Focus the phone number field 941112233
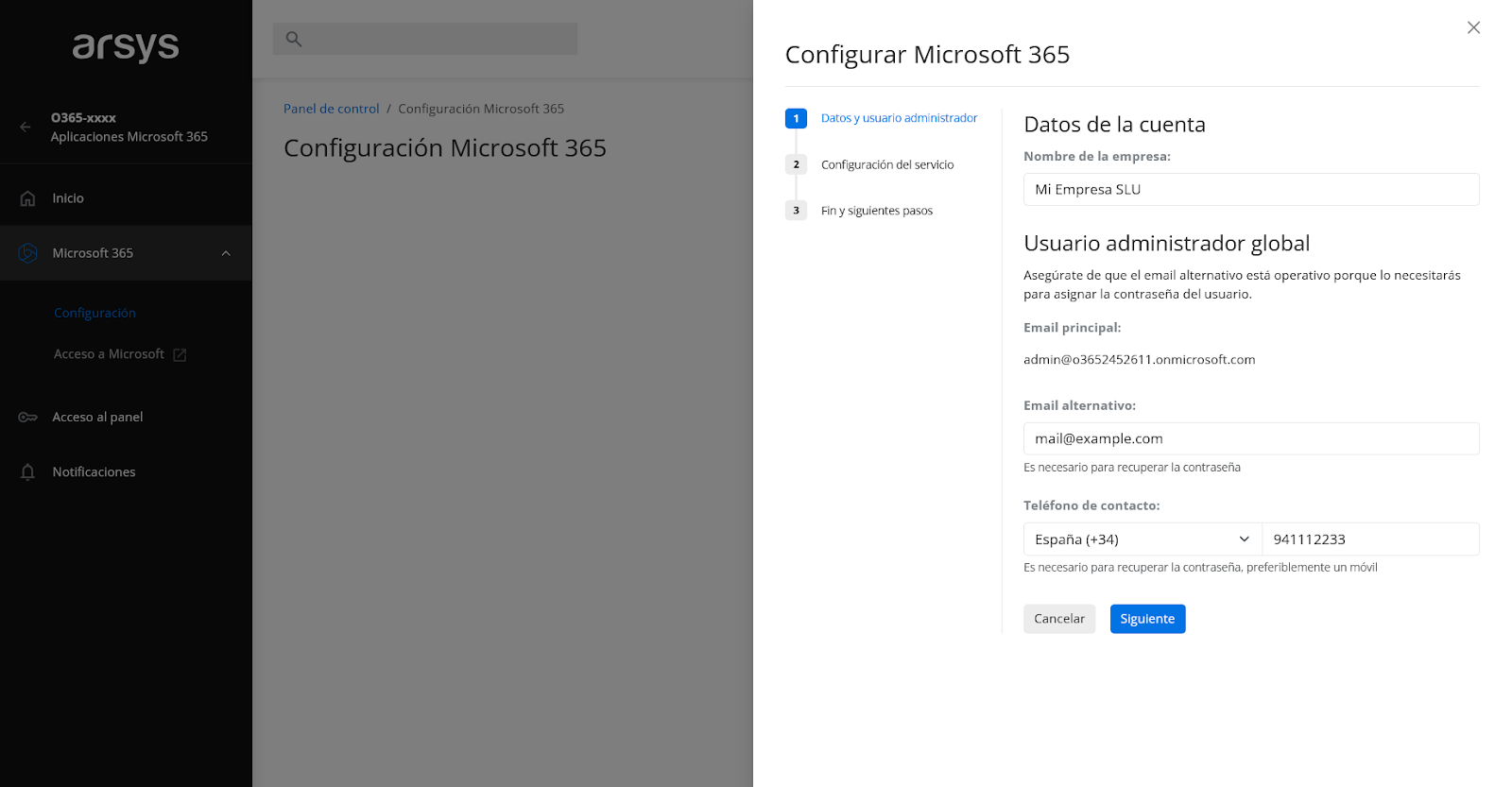Image resolution: width=1512 pixels, height=787 pixels. 1370,539
